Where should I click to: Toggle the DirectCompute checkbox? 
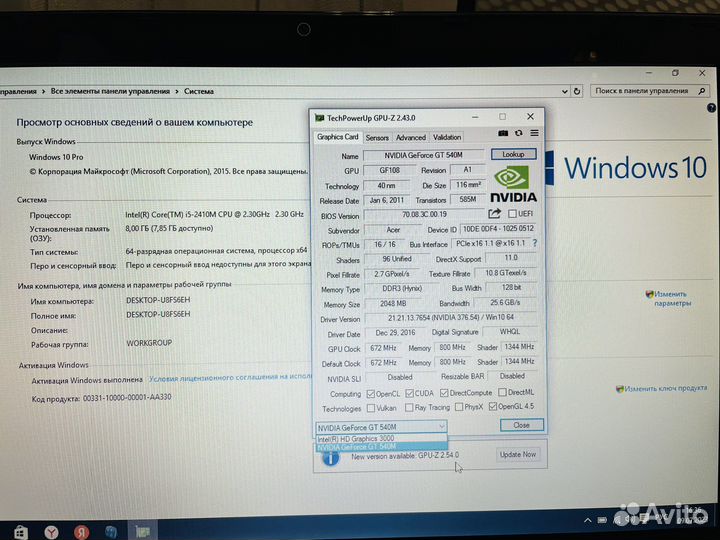[x=444, y=393]
